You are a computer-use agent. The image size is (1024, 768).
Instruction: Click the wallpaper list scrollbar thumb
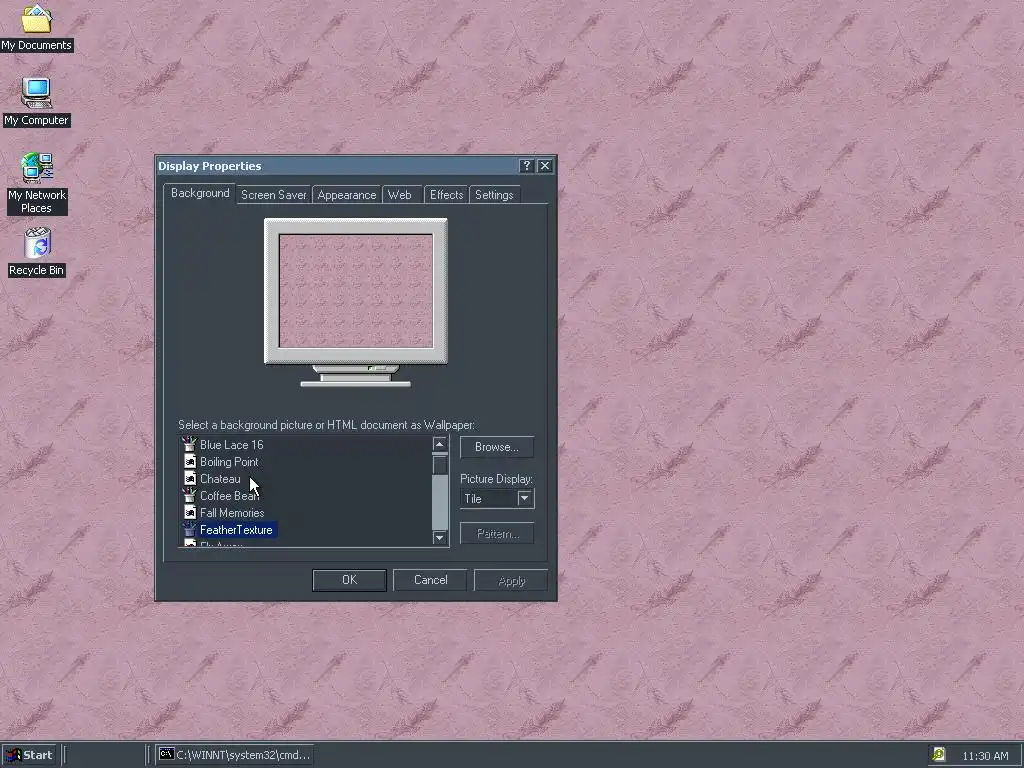tap(440, 465)
